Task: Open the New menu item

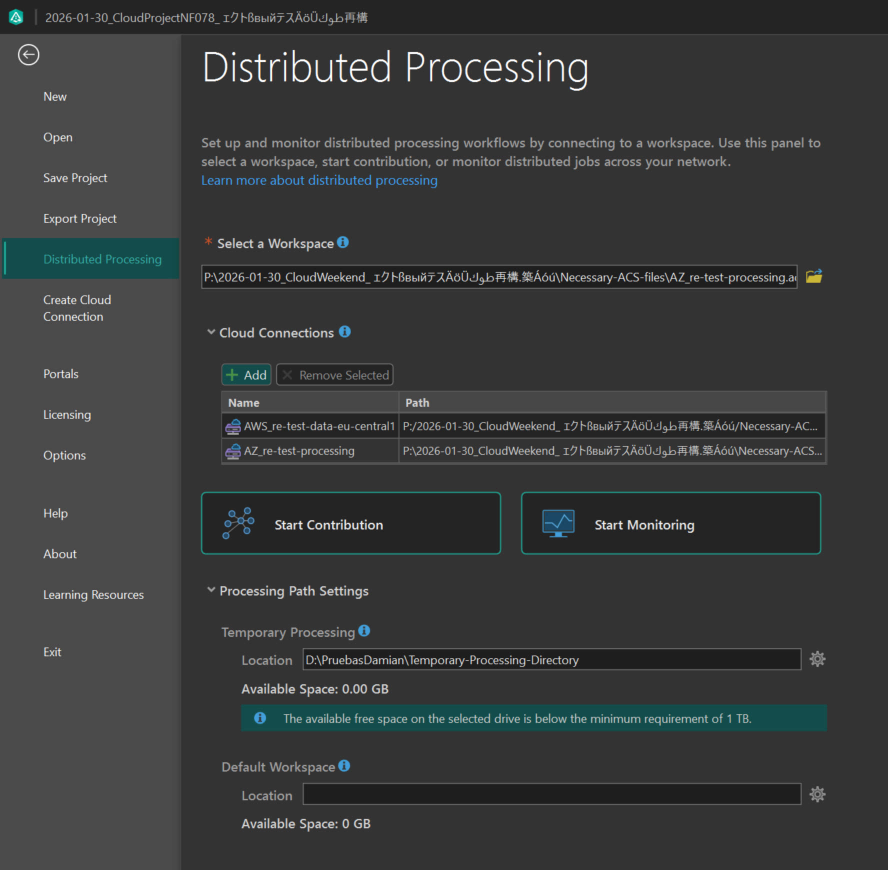Action: tap(55, 97)
